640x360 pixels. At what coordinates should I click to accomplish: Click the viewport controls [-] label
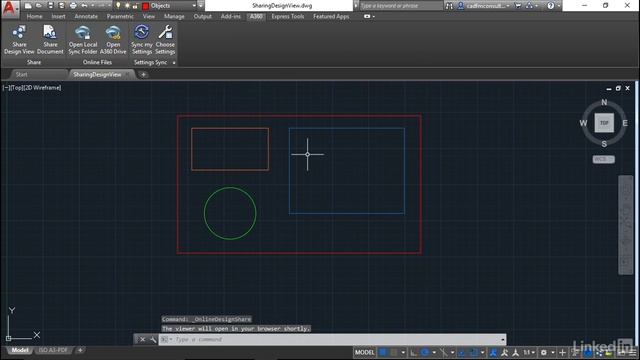click(6, 88)
